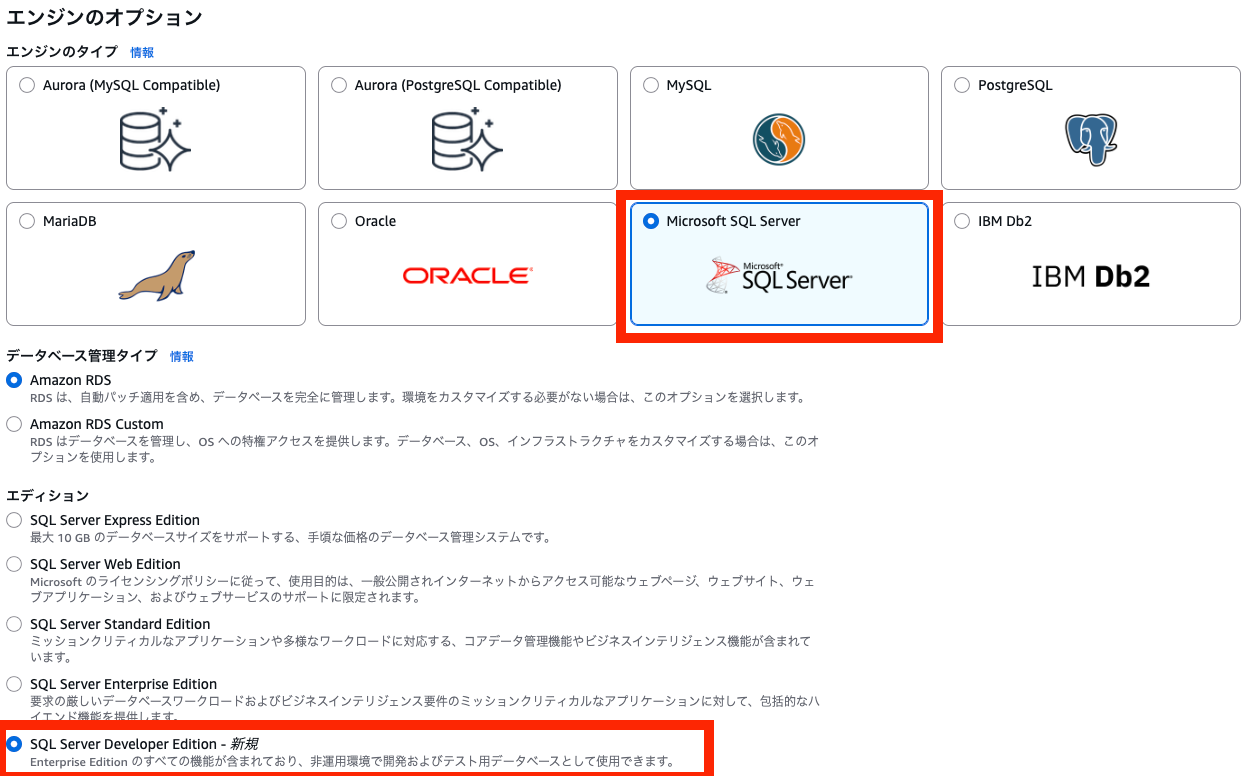The width and height of the screenshot is (1256, 776).
Task: Open 情報 link next to エンジンのタイプ
Action: pyautogui.click(x=142, y=52)
